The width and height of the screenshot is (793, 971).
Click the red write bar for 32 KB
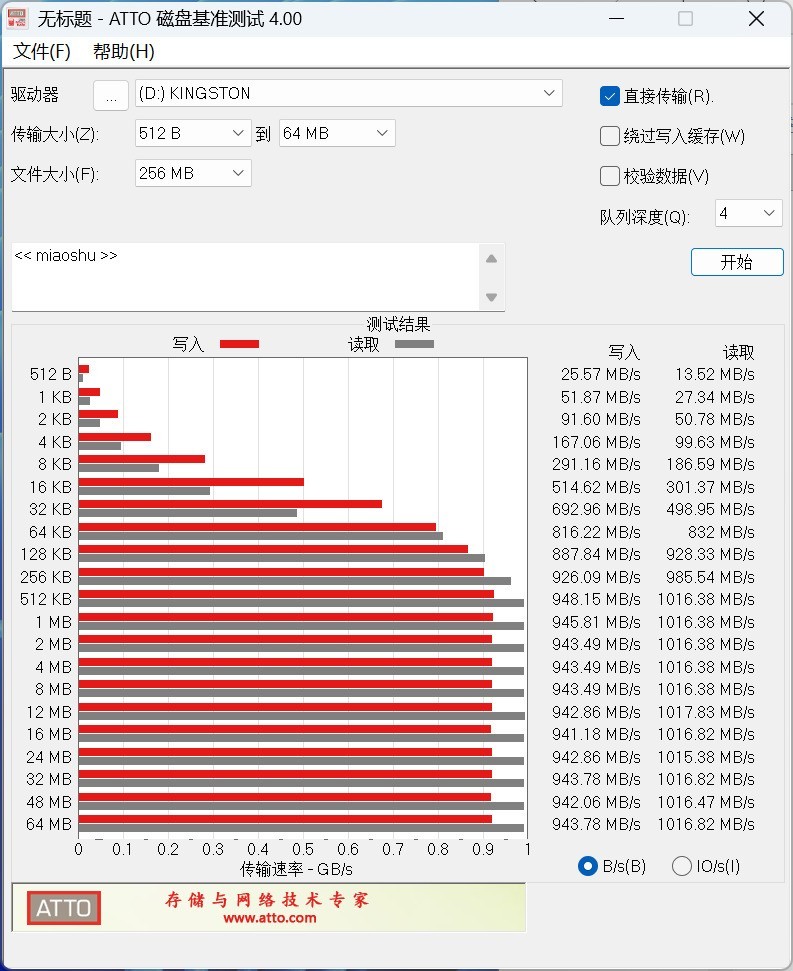(x=230, y=504)
